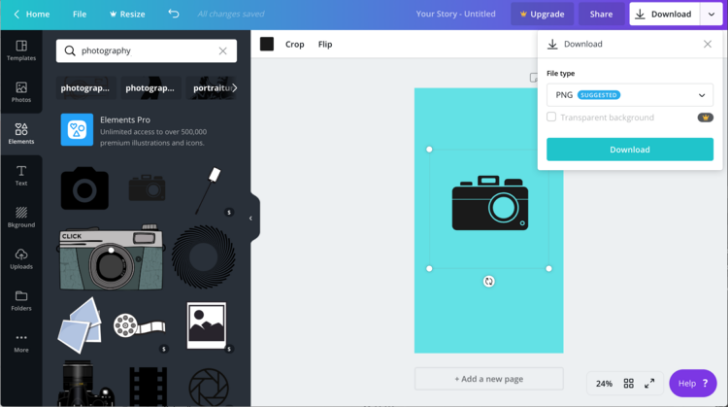Open the File menu
The width and height of the screenshot is (728, 407).
(80, 14)
